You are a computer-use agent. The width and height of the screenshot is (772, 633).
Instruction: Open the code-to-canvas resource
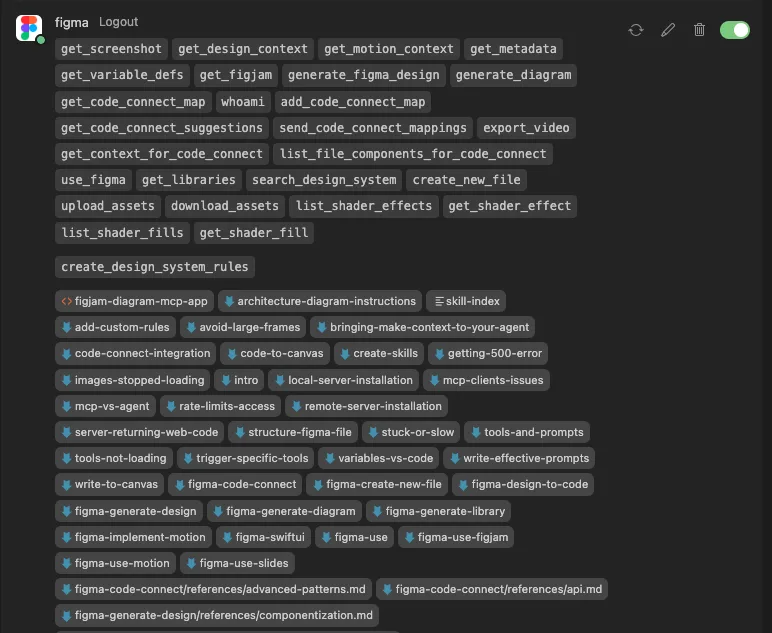[275, 353]
